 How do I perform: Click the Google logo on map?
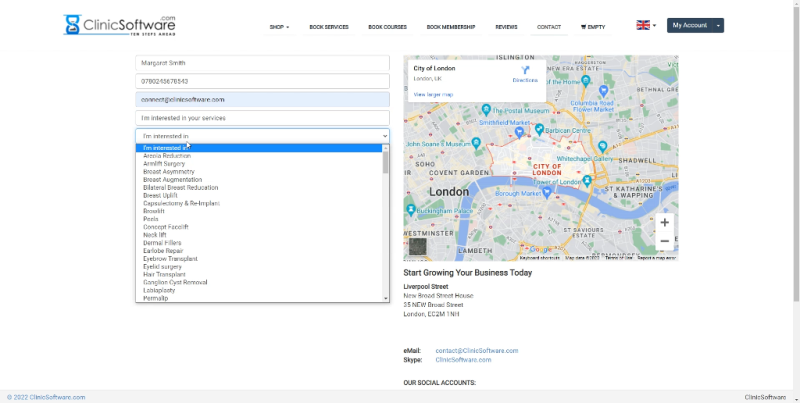(540, 249)
